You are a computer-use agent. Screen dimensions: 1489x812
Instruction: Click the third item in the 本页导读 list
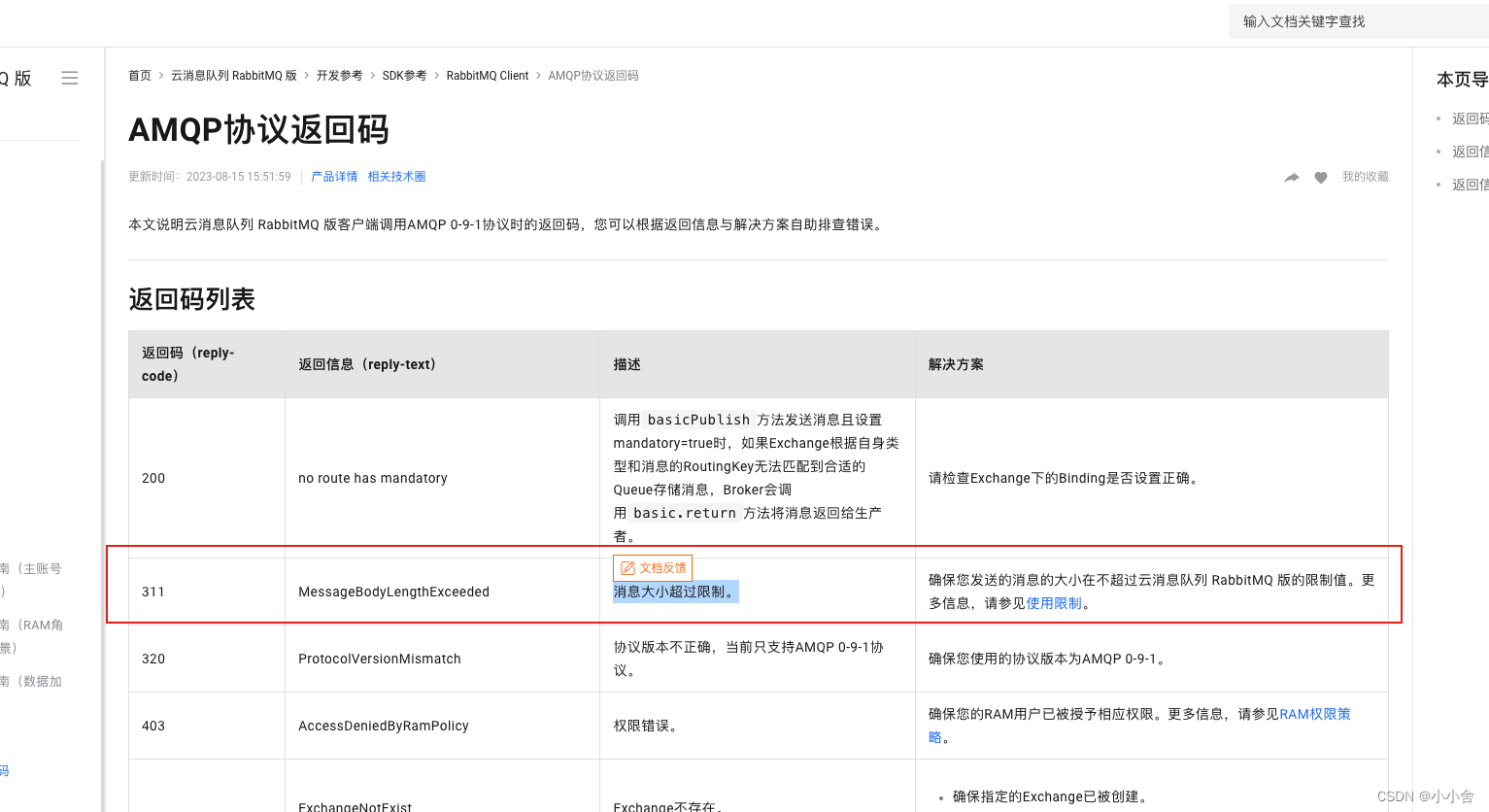pyautogui.click(x=1469, y=185)
